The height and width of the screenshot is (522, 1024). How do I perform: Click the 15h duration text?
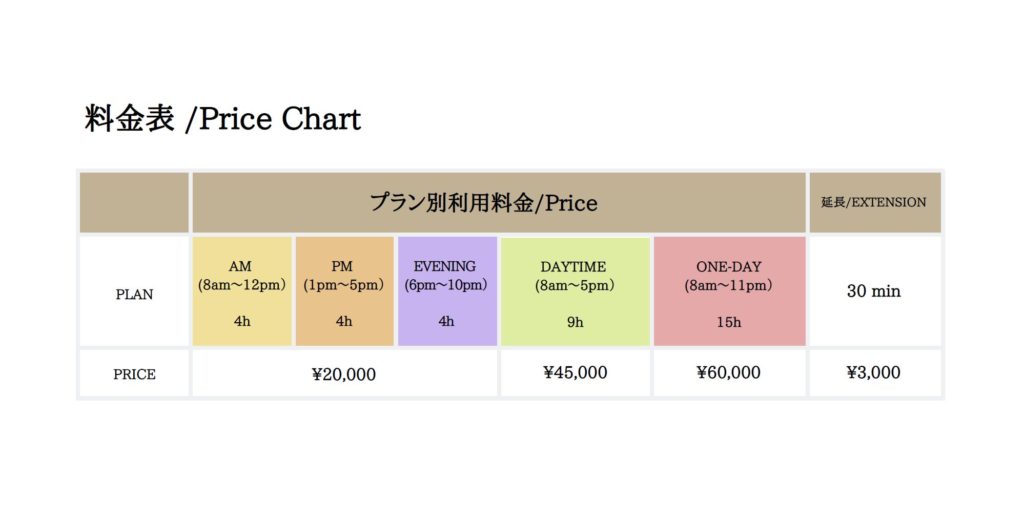click(729, 321)
